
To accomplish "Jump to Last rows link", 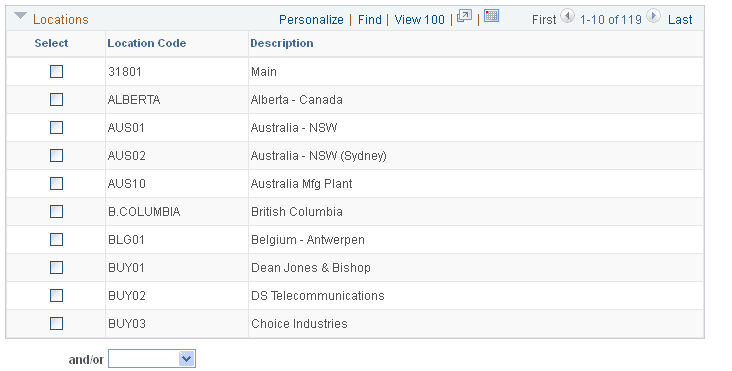I will pos(680,20).
